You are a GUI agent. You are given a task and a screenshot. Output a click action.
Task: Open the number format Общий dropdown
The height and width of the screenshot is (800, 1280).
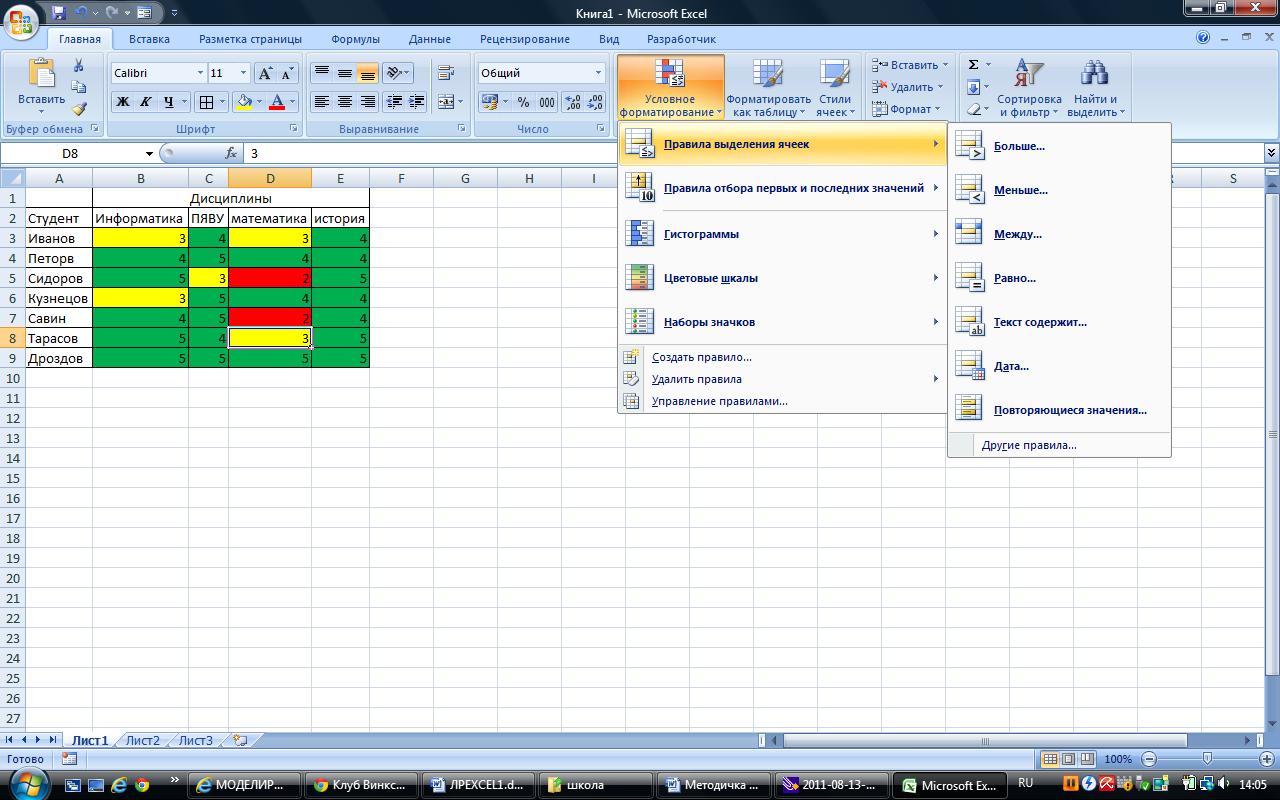(x=599, y=73)
